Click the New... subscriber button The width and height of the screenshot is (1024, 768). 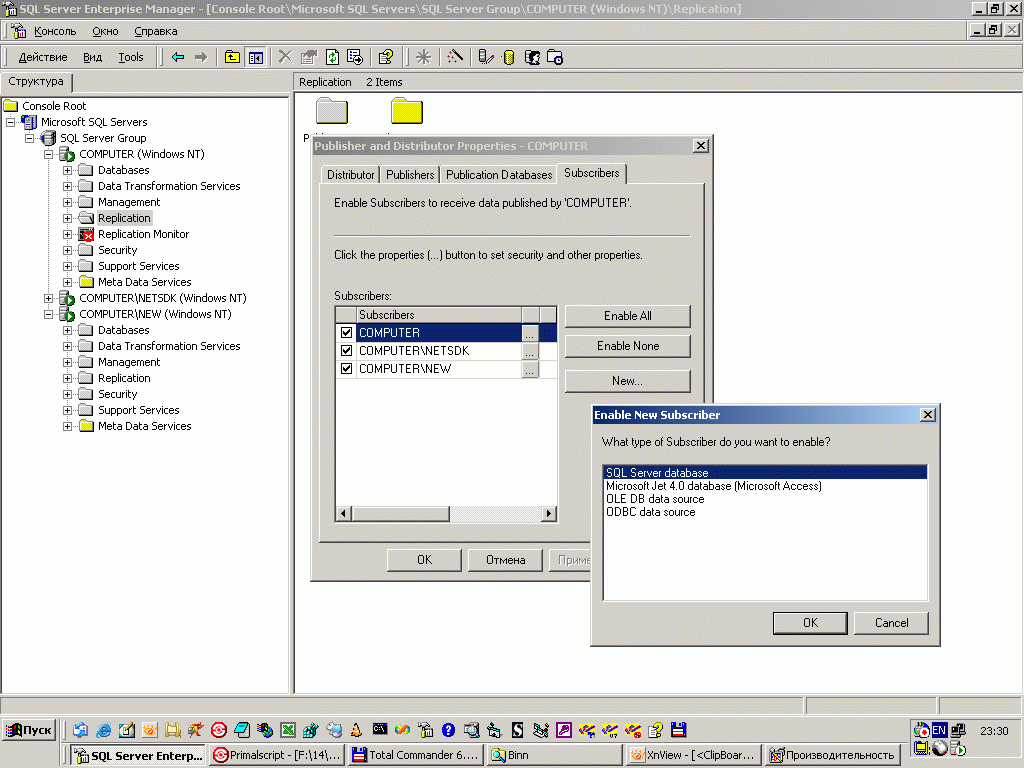pyautogui.click(x=628, y=381)
